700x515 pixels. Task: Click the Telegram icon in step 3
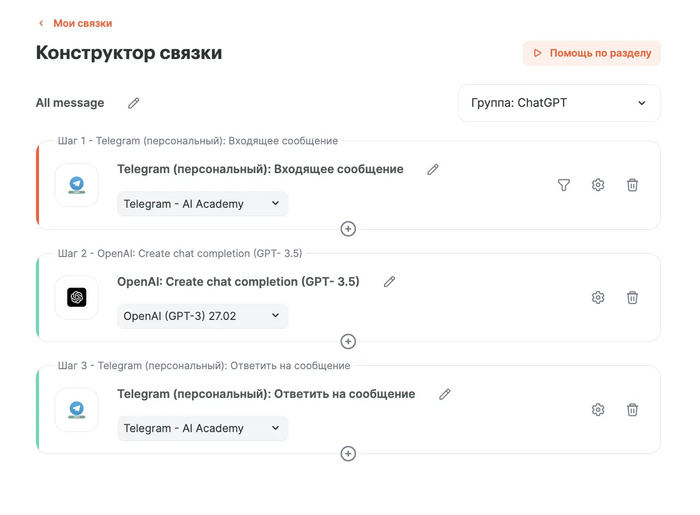pos(77,409)
